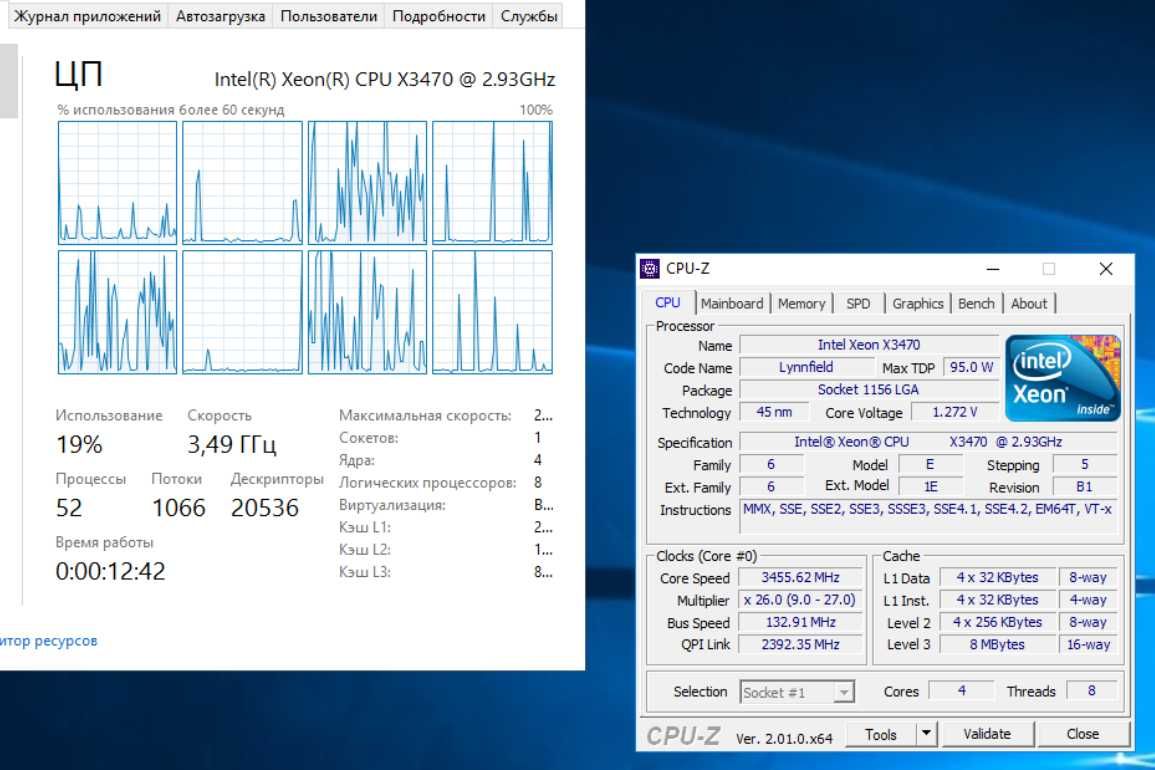
Task: Click the Bus Speed value 132.91 MHz
Action: point(800,622)
